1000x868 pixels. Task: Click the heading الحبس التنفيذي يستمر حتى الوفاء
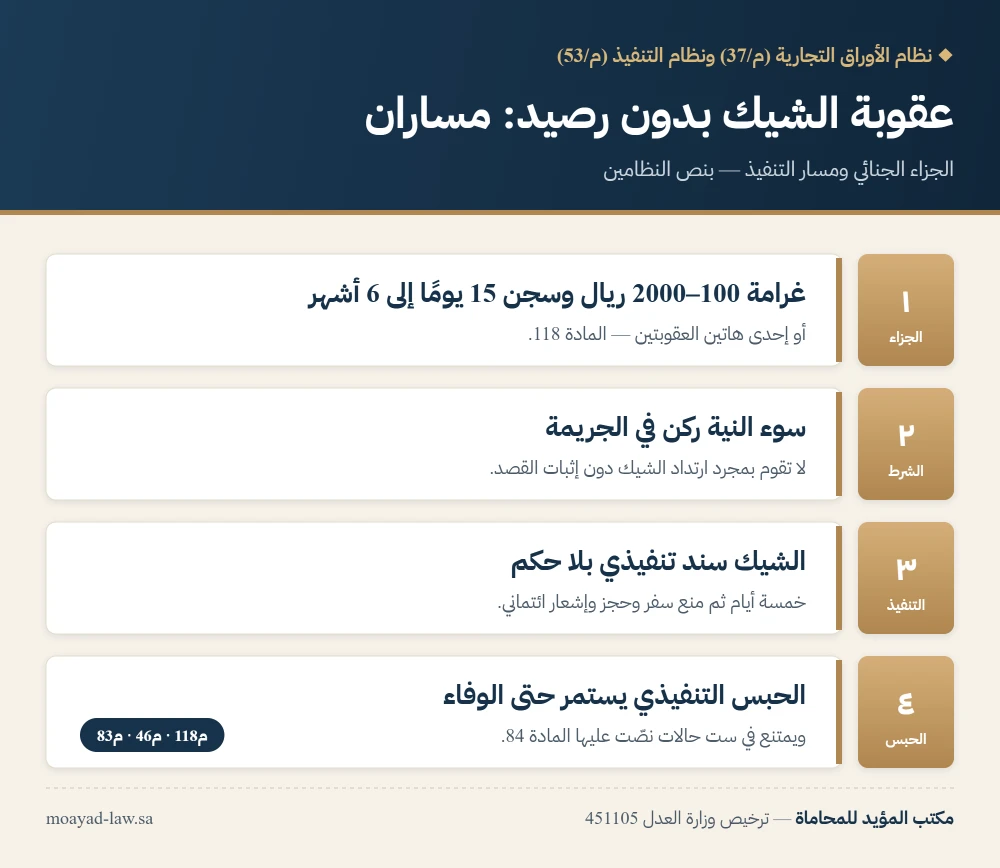[x=624, y=696]
